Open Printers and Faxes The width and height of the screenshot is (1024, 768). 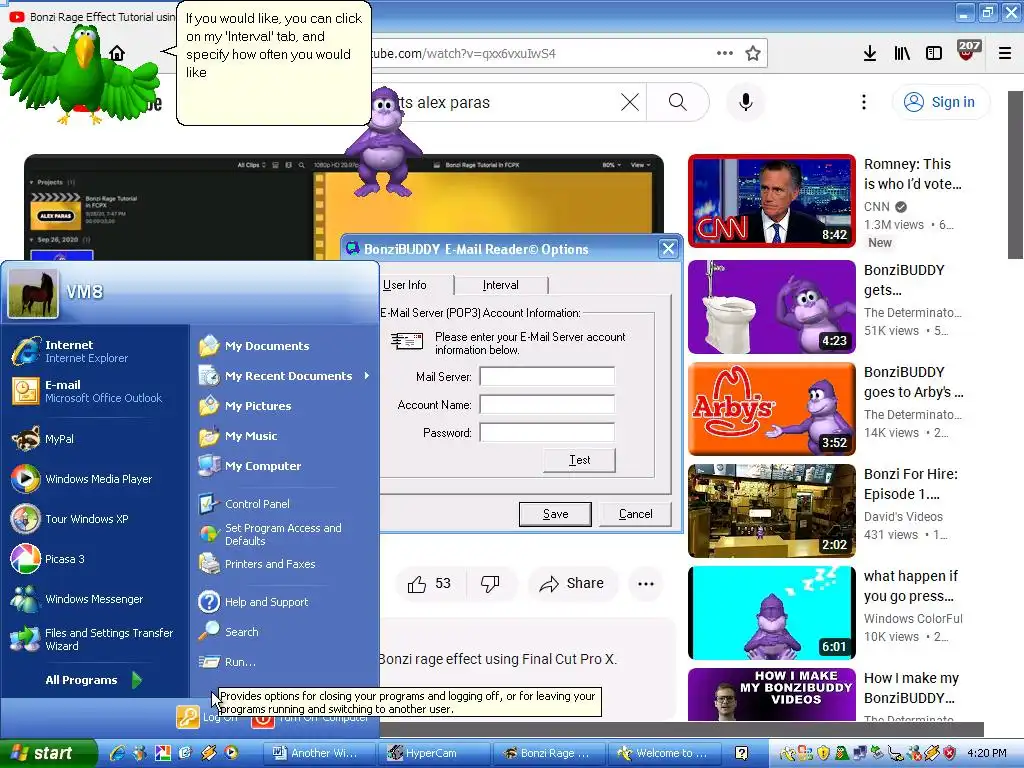tap(257, 564)
